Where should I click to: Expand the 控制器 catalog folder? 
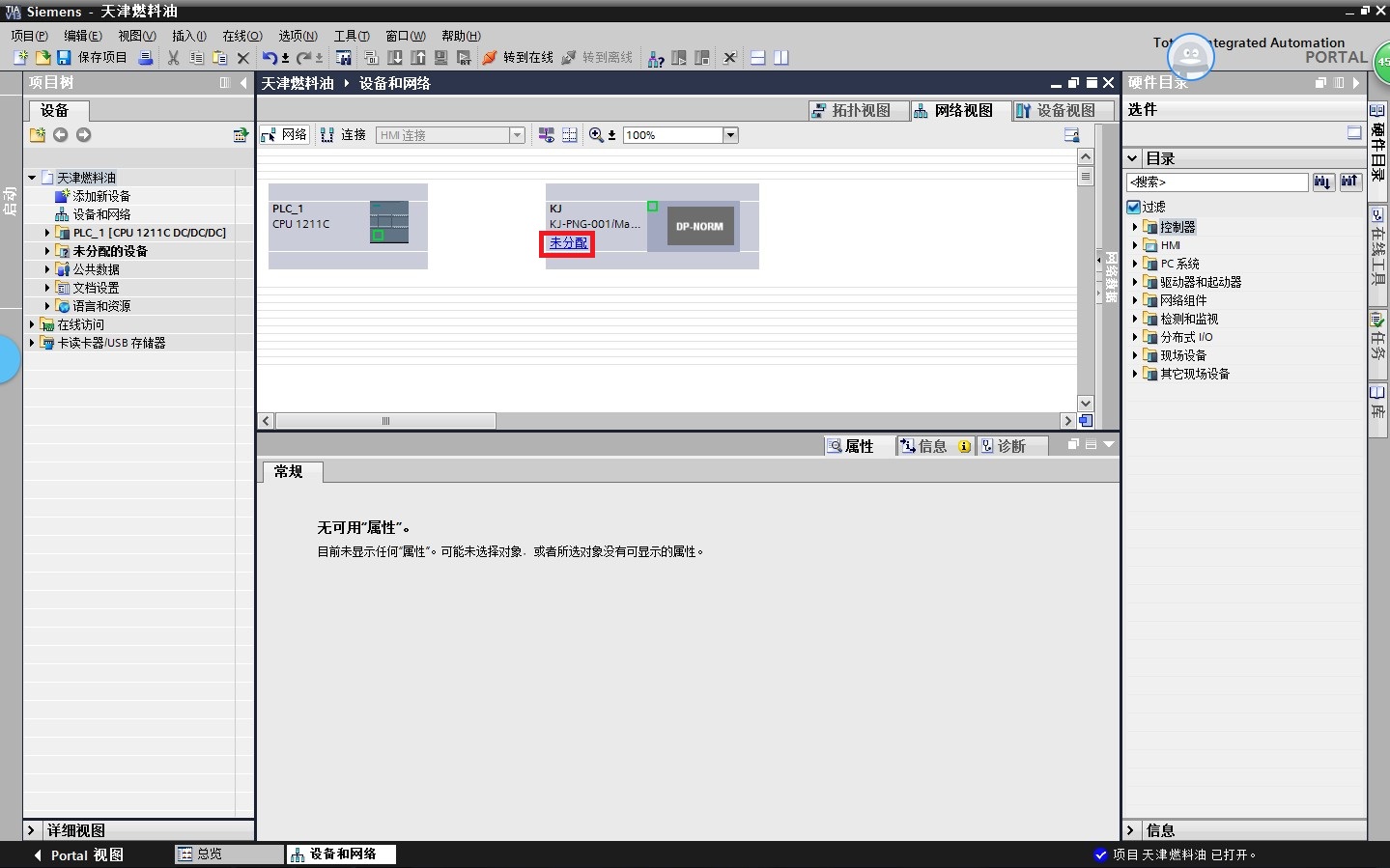[1135, 227]
